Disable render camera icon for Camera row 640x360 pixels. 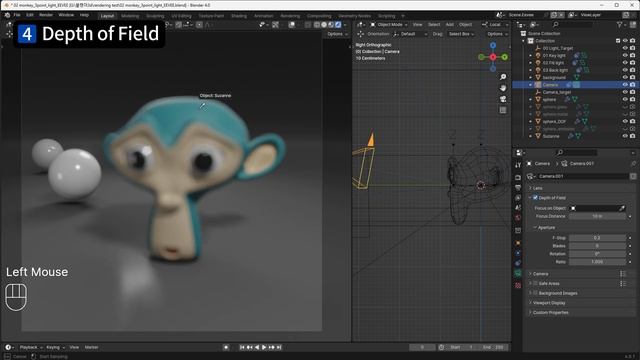[632, 84]
